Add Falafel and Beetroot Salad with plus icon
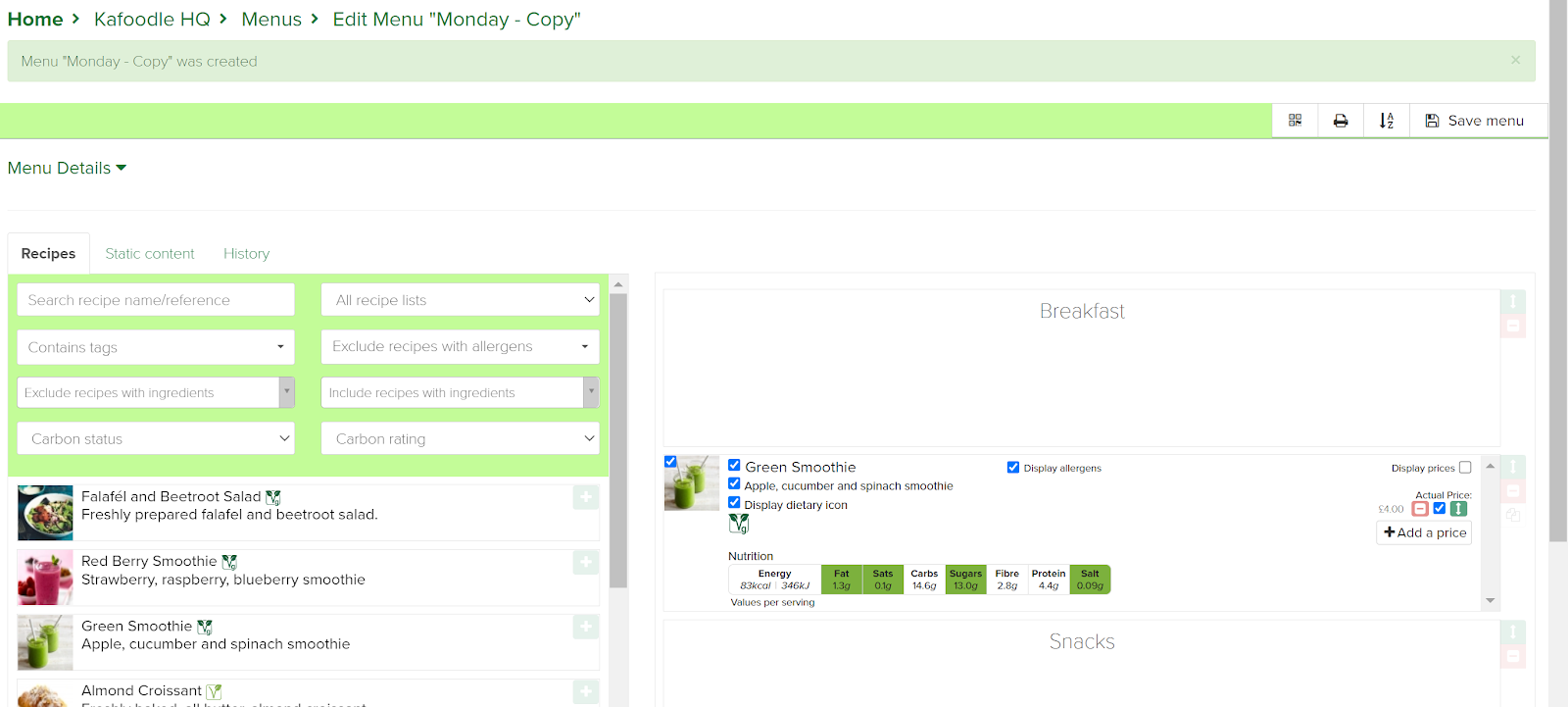Image resolution: width=1568 pixels, height=707 pixels. coord(586,497)
